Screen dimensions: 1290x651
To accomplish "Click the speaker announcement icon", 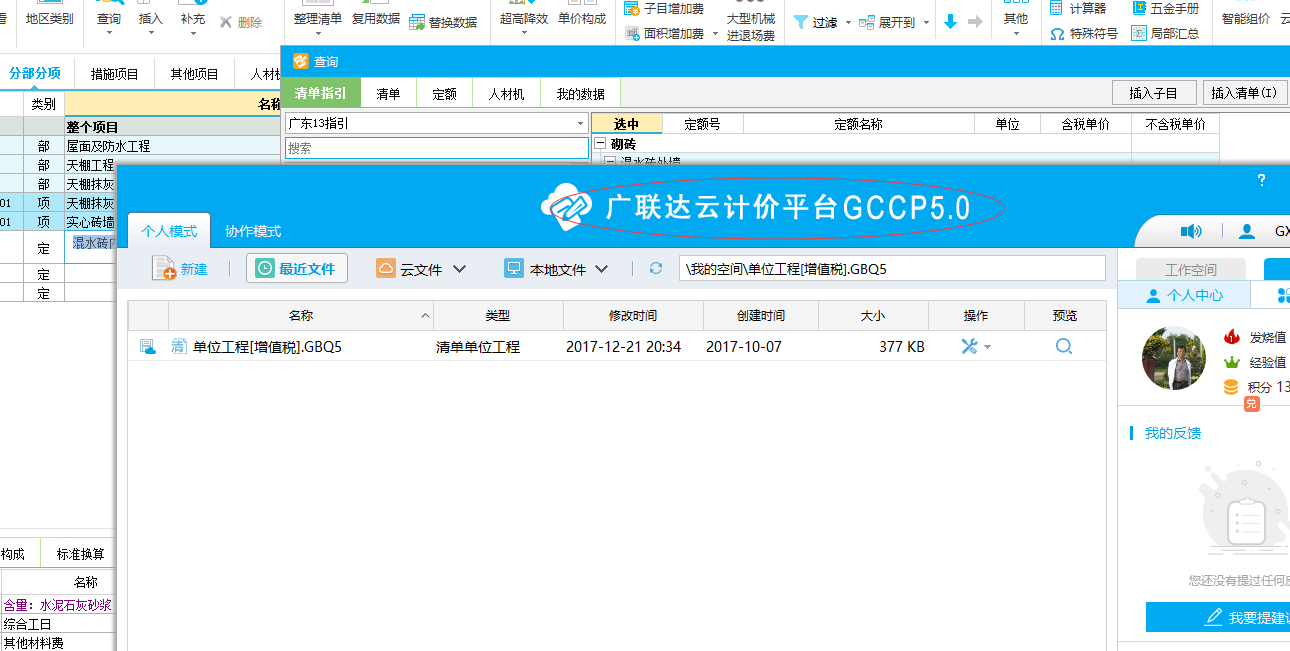I will (x=1191, y=231).
